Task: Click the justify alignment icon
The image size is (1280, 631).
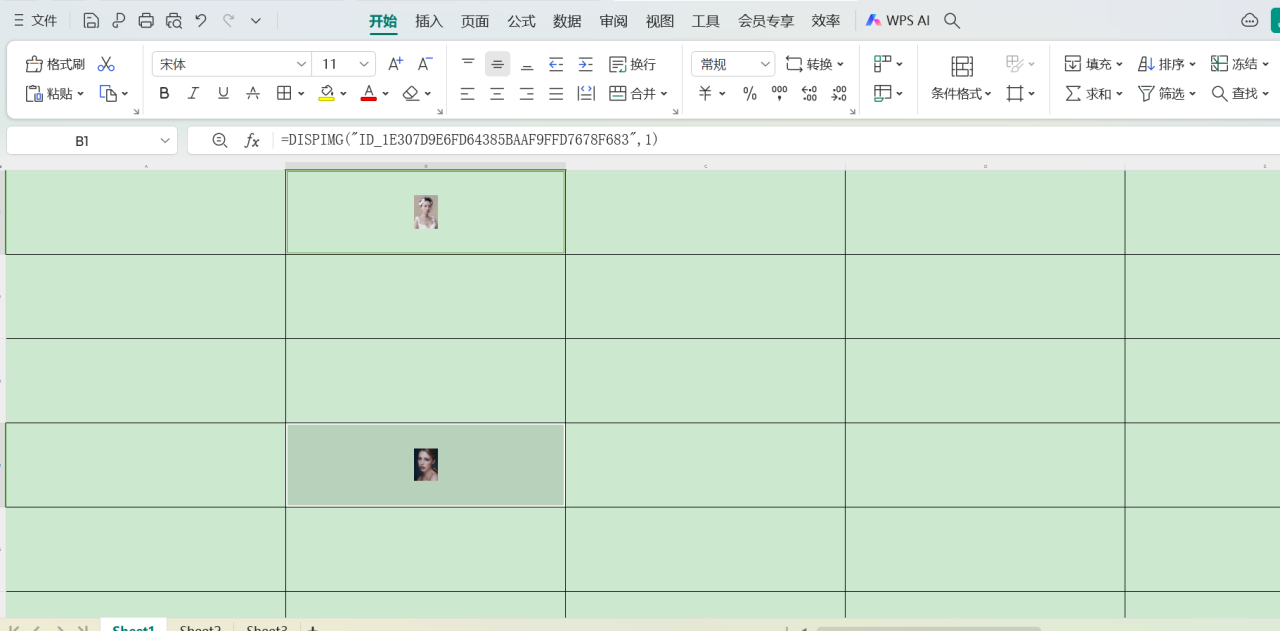Action: pos(556,93)
